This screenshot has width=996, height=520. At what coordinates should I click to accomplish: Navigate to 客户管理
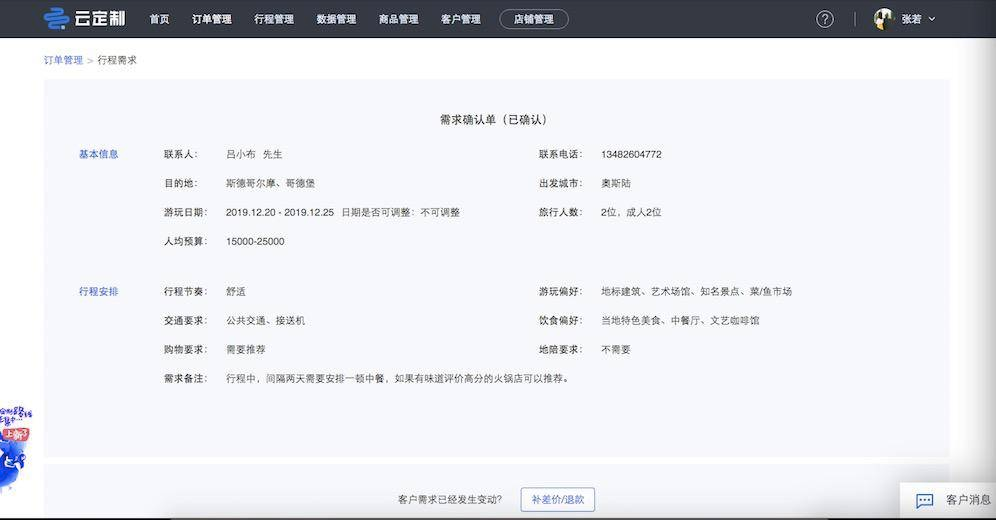tap(460, 19)
